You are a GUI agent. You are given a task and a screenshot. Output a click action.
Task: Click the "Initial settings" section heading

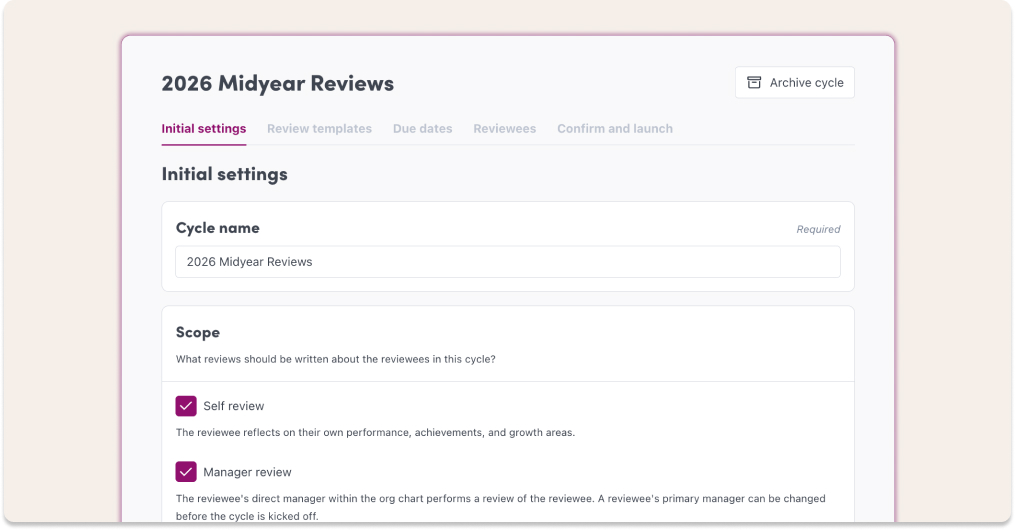[x=224, y=174]
